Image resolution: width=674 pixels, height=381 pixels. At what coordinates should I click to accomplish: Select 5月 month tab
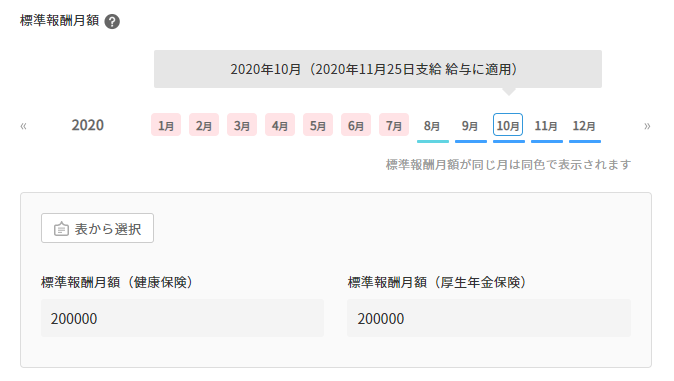click(x=318, y=125)
